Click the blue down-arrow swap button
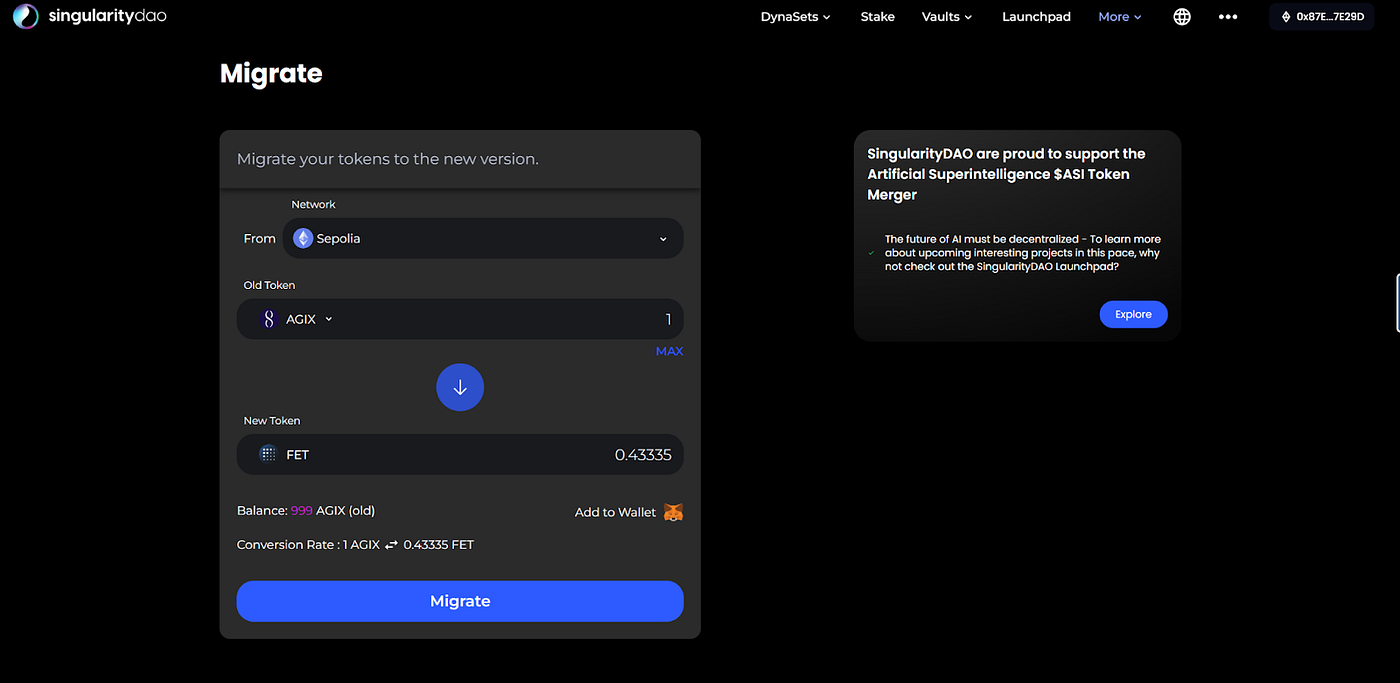The height and width of the screenshot is (683, 1400). [460, 387]
